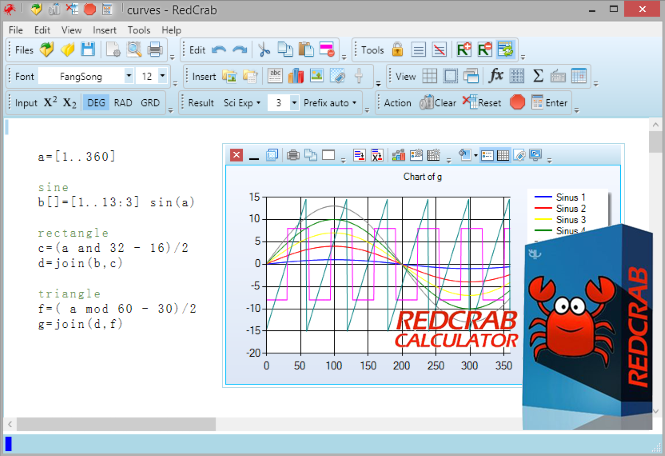Click the fx function icon
The width and height of the screenshot is (665, 456).
[x=495, y=76]
